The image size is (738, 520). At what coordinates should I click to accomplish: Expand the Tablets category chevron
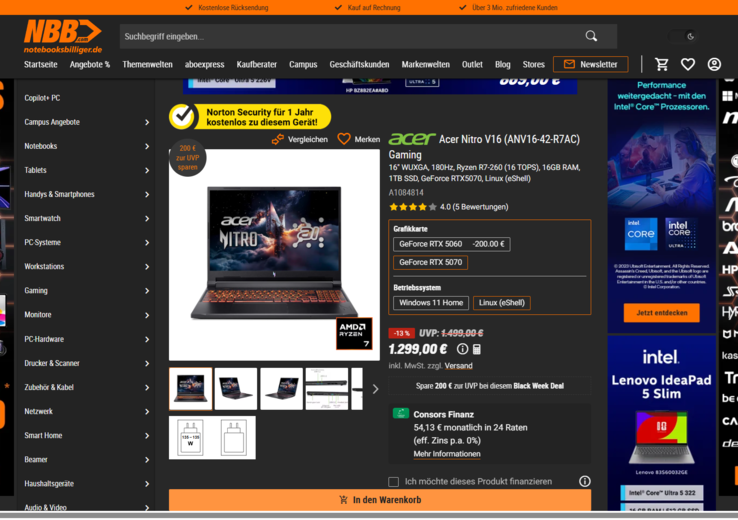tap(147, 170)
